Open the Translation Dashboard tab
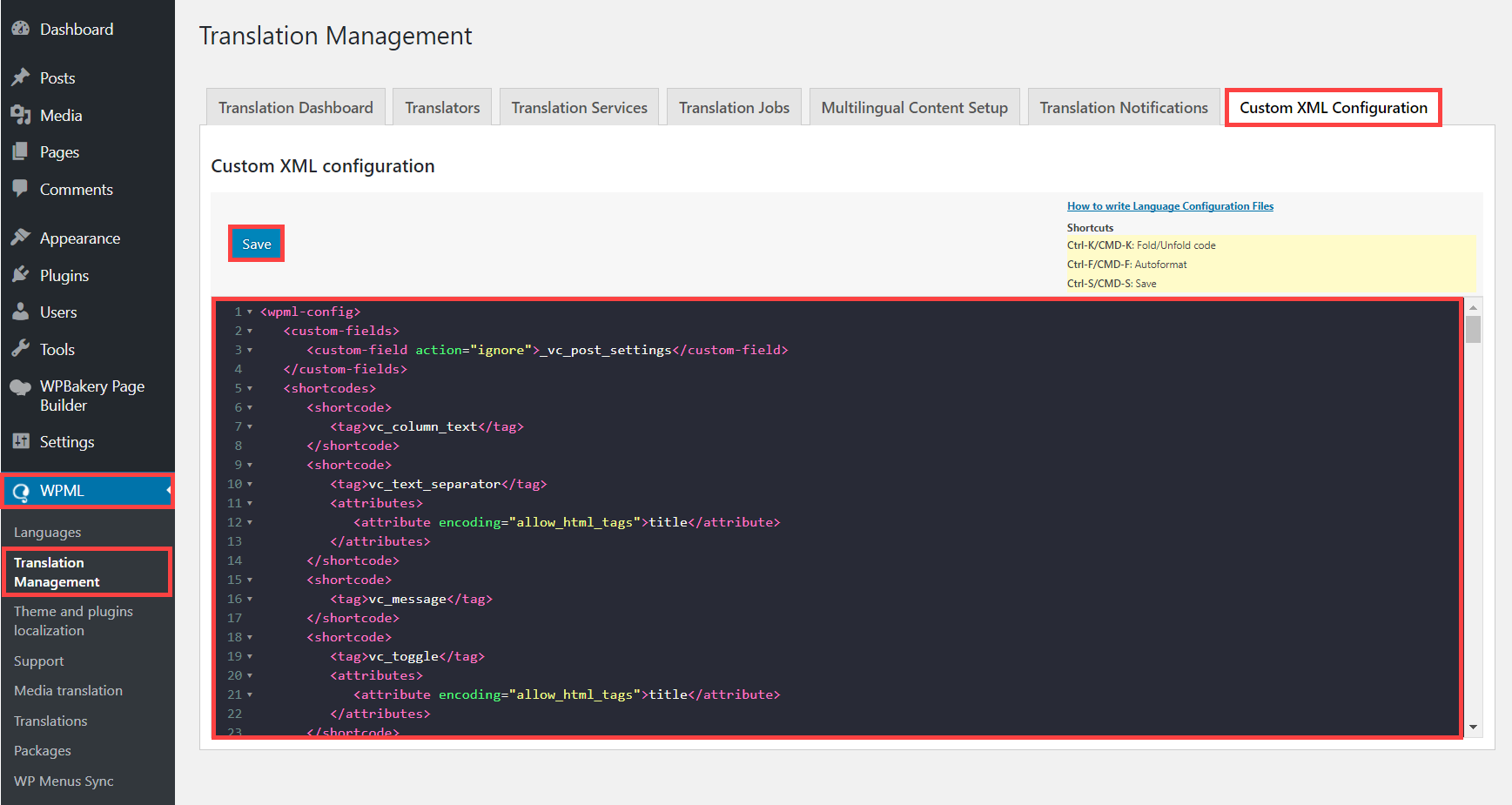Screen dimensions: 1512x805 (296, 107)
